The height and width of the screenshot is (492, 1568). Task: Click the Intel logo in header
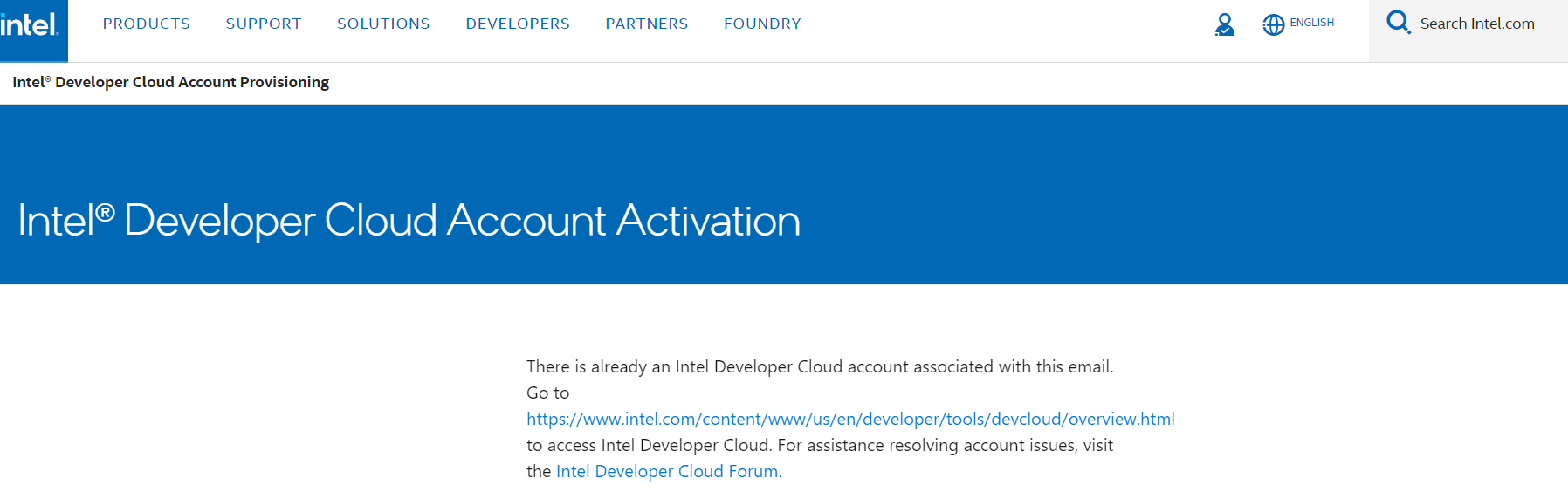click(x=31, y=26)
